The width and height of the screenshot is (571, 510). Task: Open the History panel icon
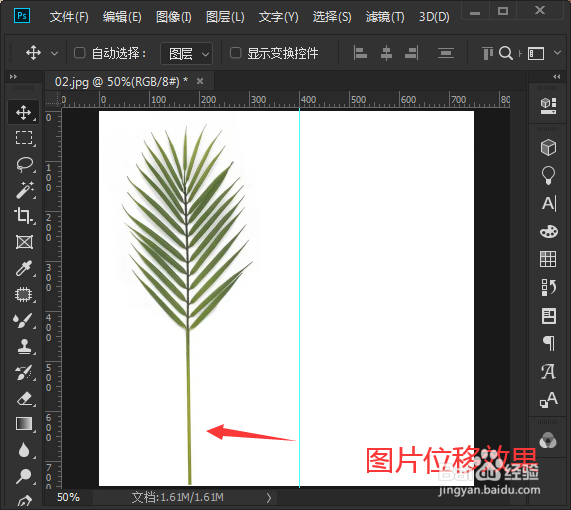point(548,287)
